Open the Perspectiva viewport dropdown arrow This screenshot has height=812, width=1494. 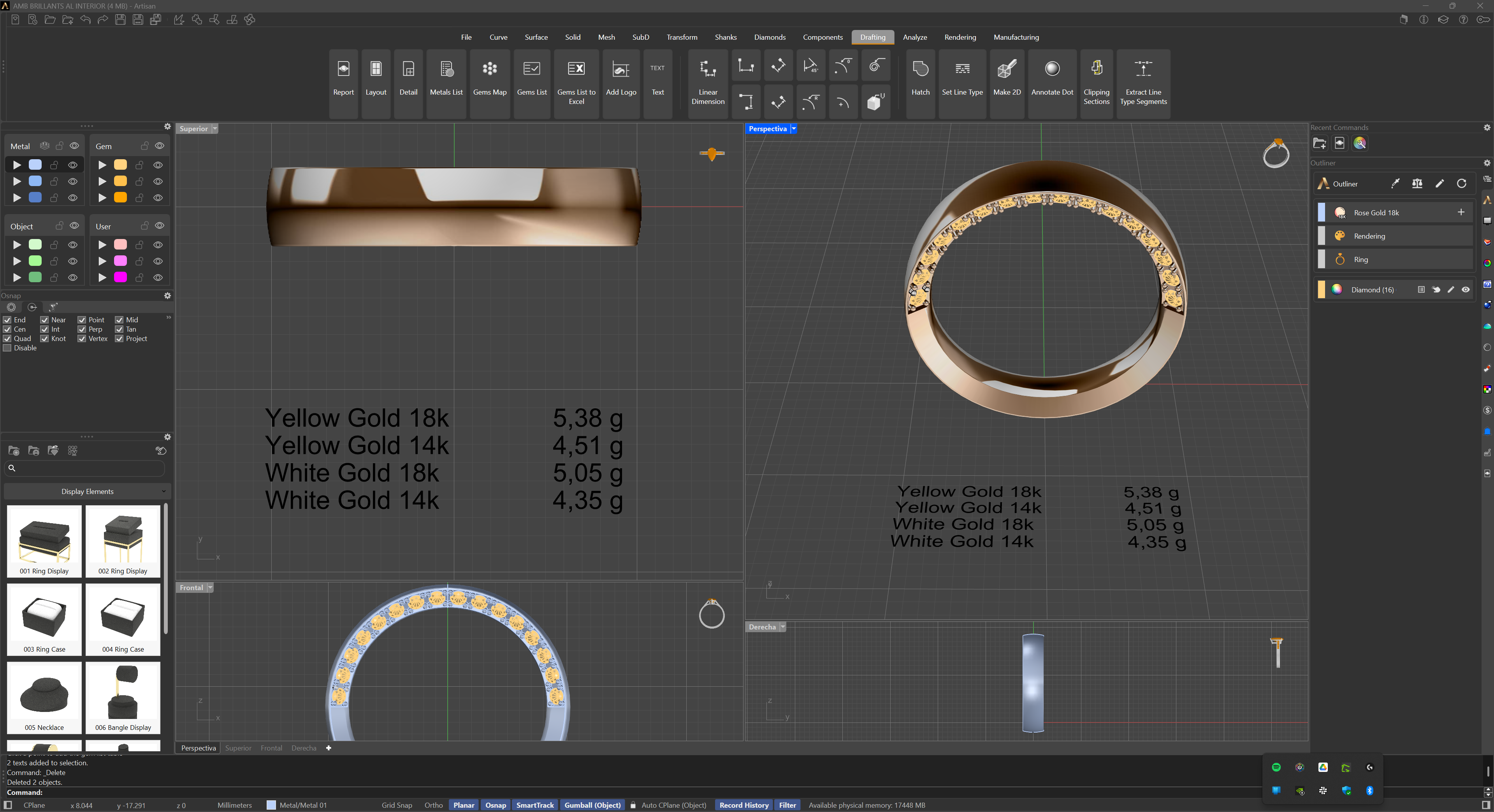coord(794,129)
